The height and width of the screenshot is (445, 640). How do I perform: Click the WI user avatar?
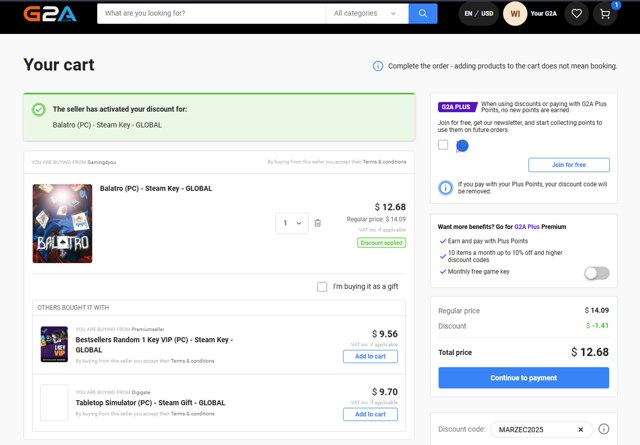514,14
